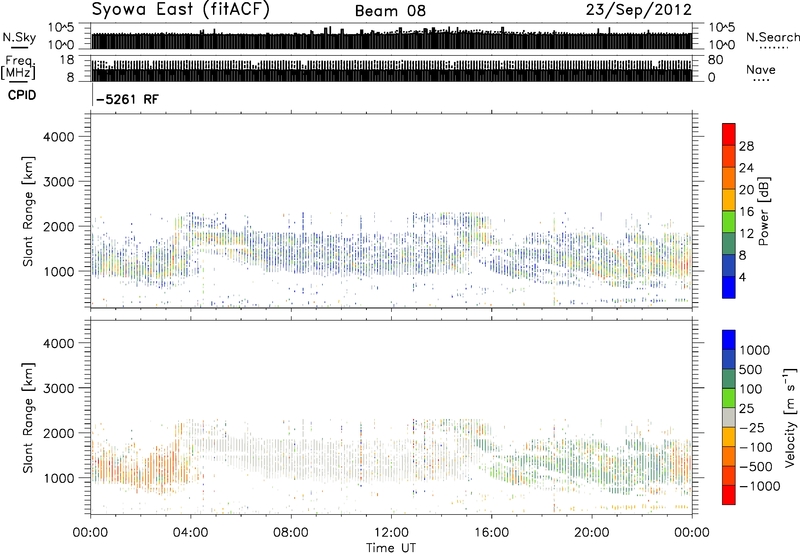Click the '4' tick on Power scale
800x554 pixels.
tap(742, 277)
